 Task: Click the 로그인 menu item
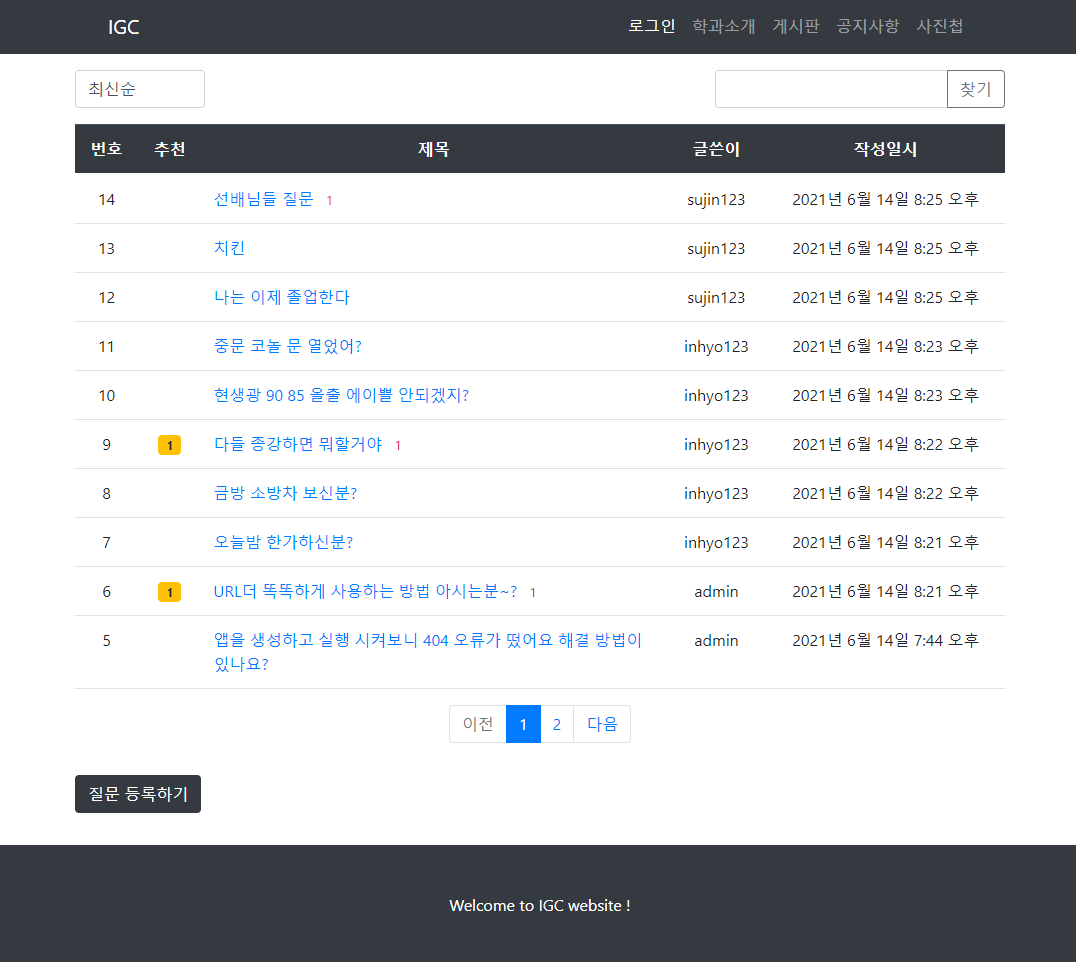[652, 26]
